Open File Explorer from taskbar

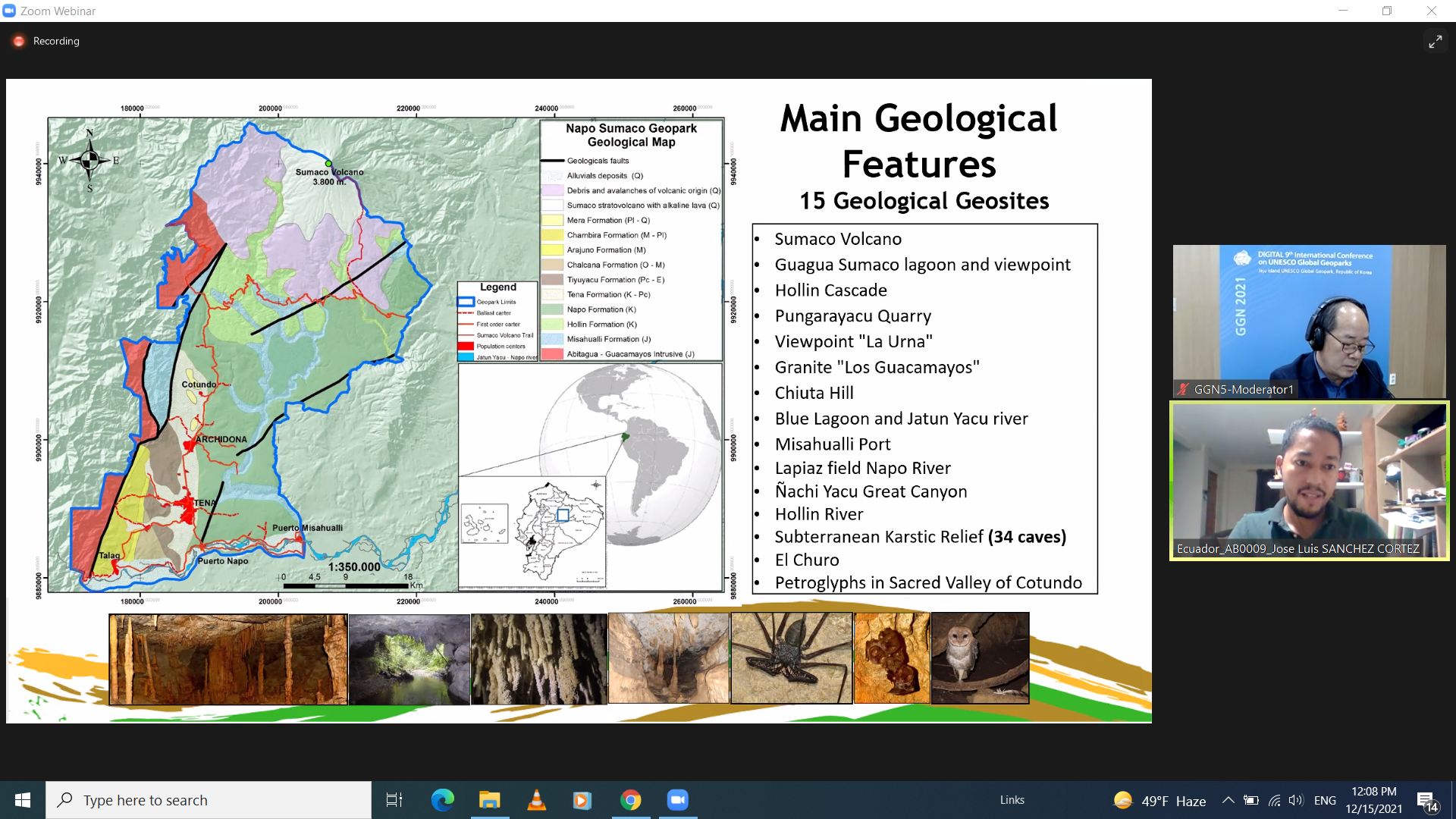[x=489, y=800]
